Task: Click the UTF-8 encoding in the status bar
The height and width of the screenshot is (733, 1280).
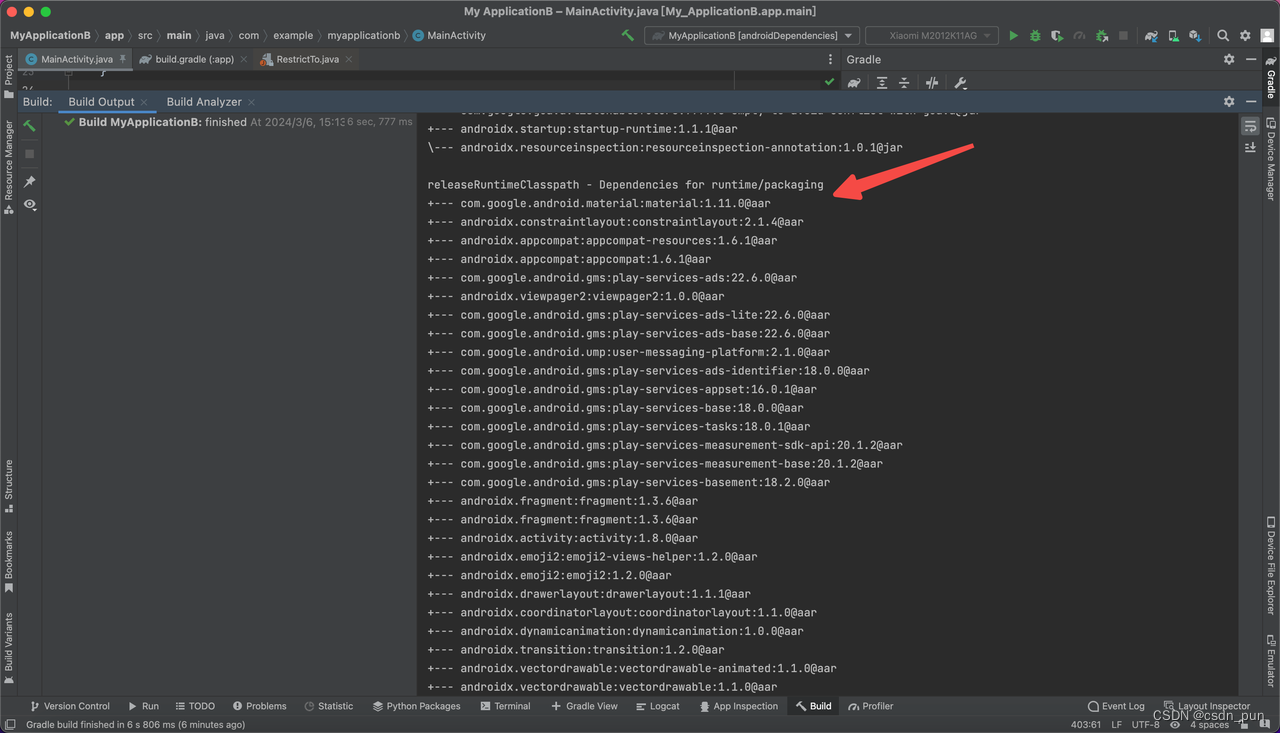Action: pos(1145,725)
